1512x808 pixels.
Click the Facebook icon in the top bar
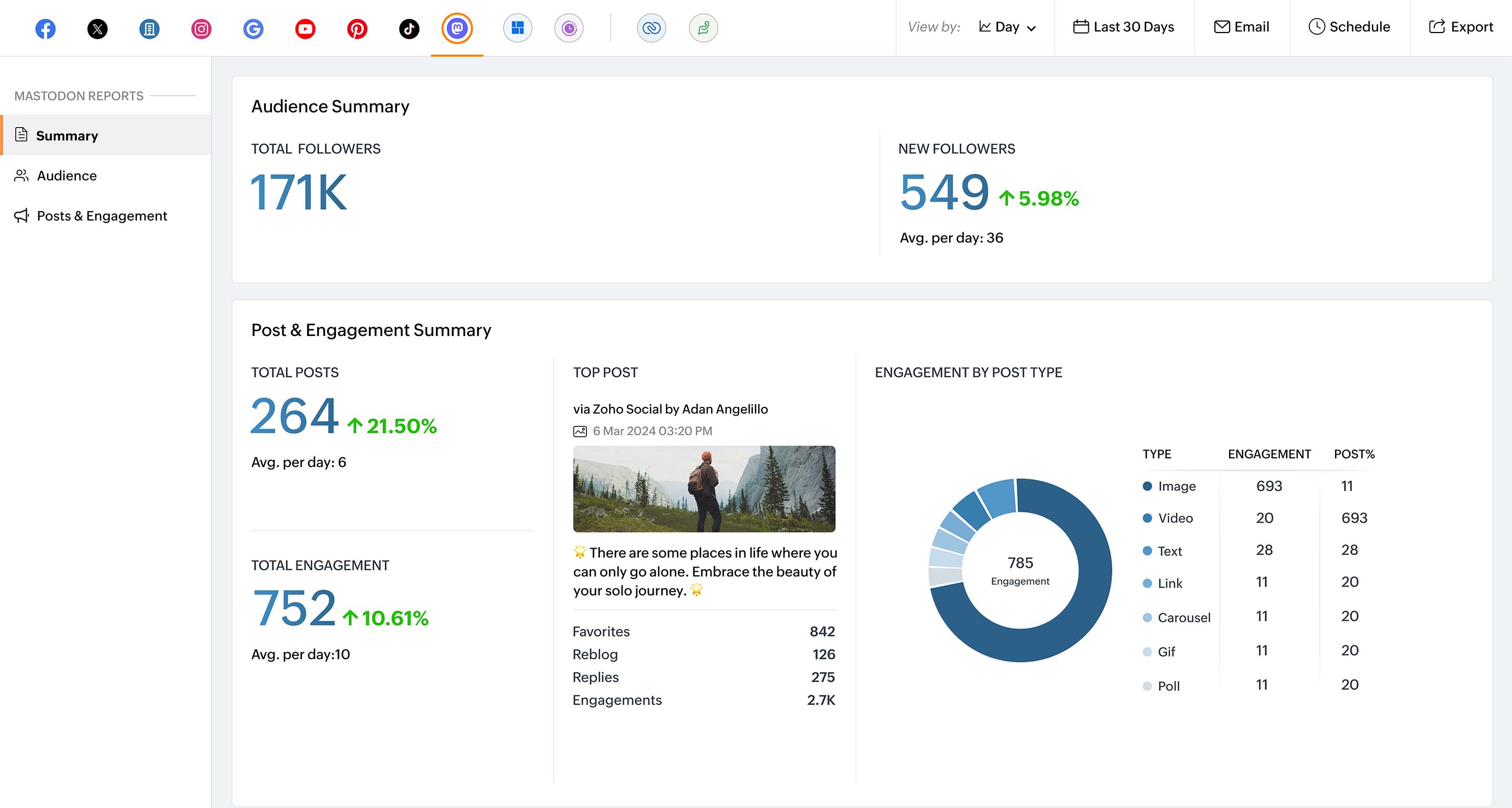[x=45, y=27]
